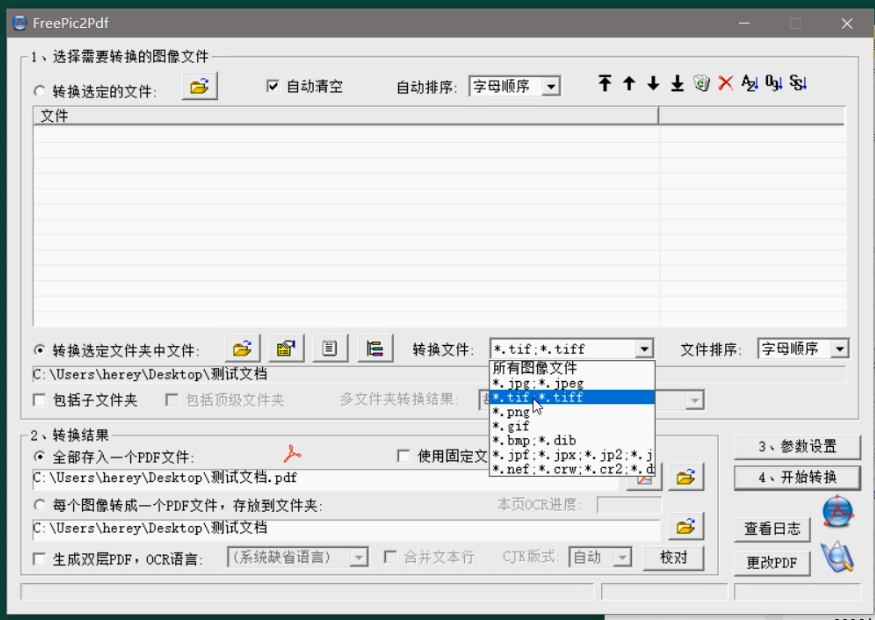Click the move-to-top arrow icon
This screenshot has height=620, width=875.
[x=605, y=84]
